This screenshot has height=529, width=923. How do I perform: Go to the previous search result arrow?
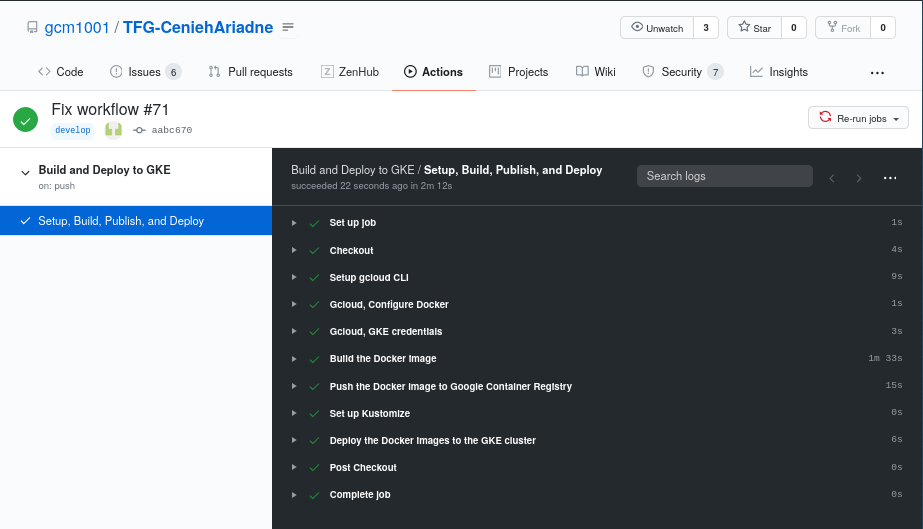click(832, 178)
